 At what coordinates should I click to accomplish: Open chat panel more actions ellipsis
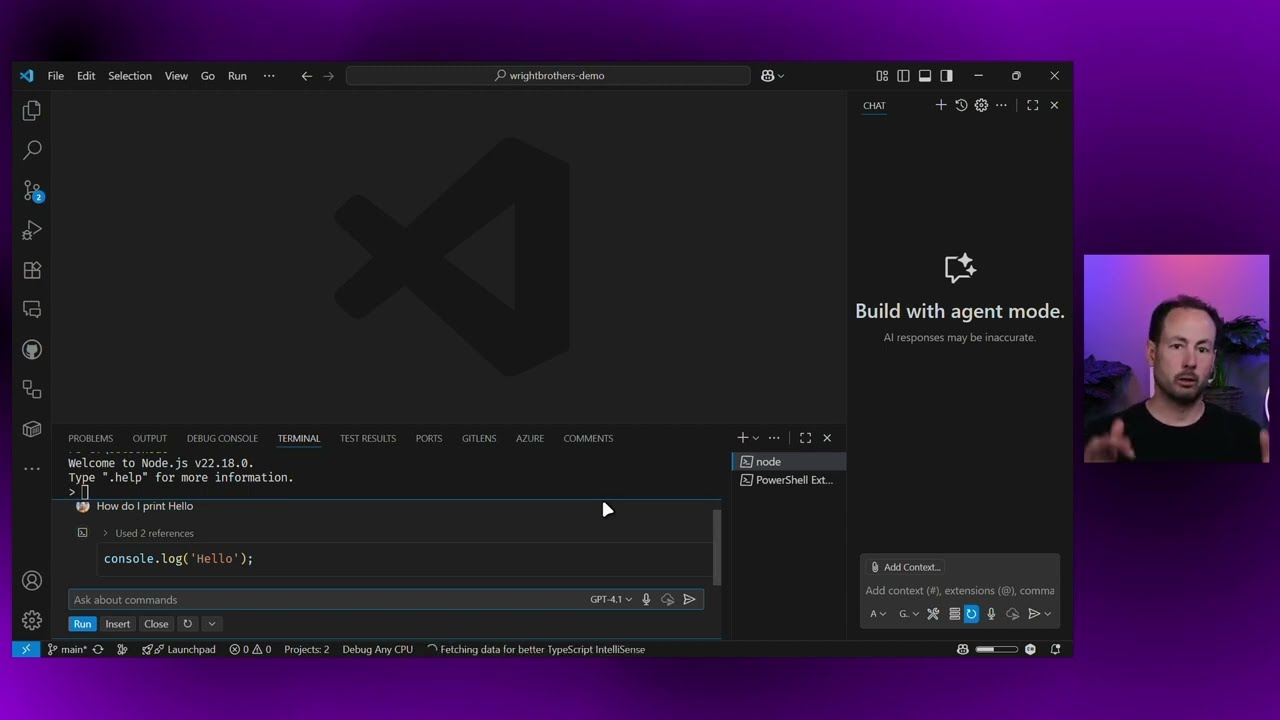click(x=1001, y=105)
